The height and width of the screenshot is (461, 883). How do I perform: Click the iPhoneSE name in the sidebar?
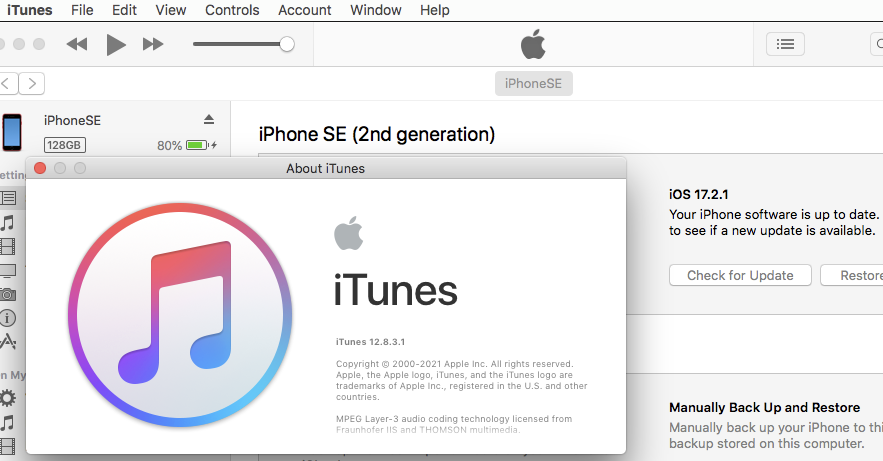click(72, 120)
